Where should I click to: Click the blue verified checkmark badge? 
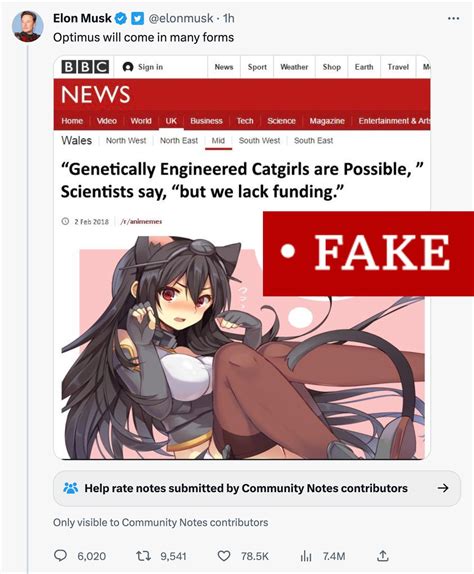[x=121, y=18]
